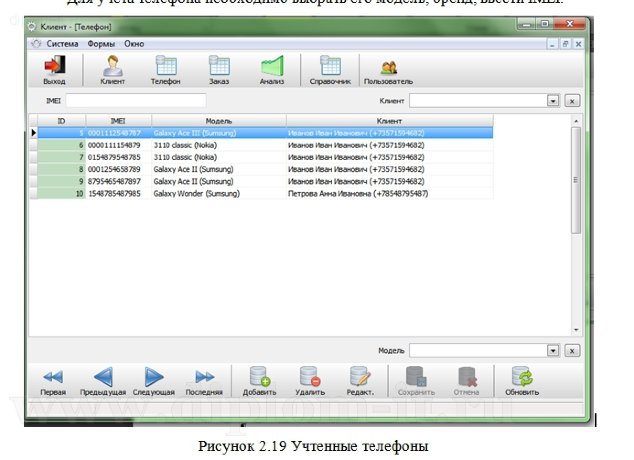Open the Справочник reference icon
Viewport: 634px width, 460px height.
[x=329, y=69]
